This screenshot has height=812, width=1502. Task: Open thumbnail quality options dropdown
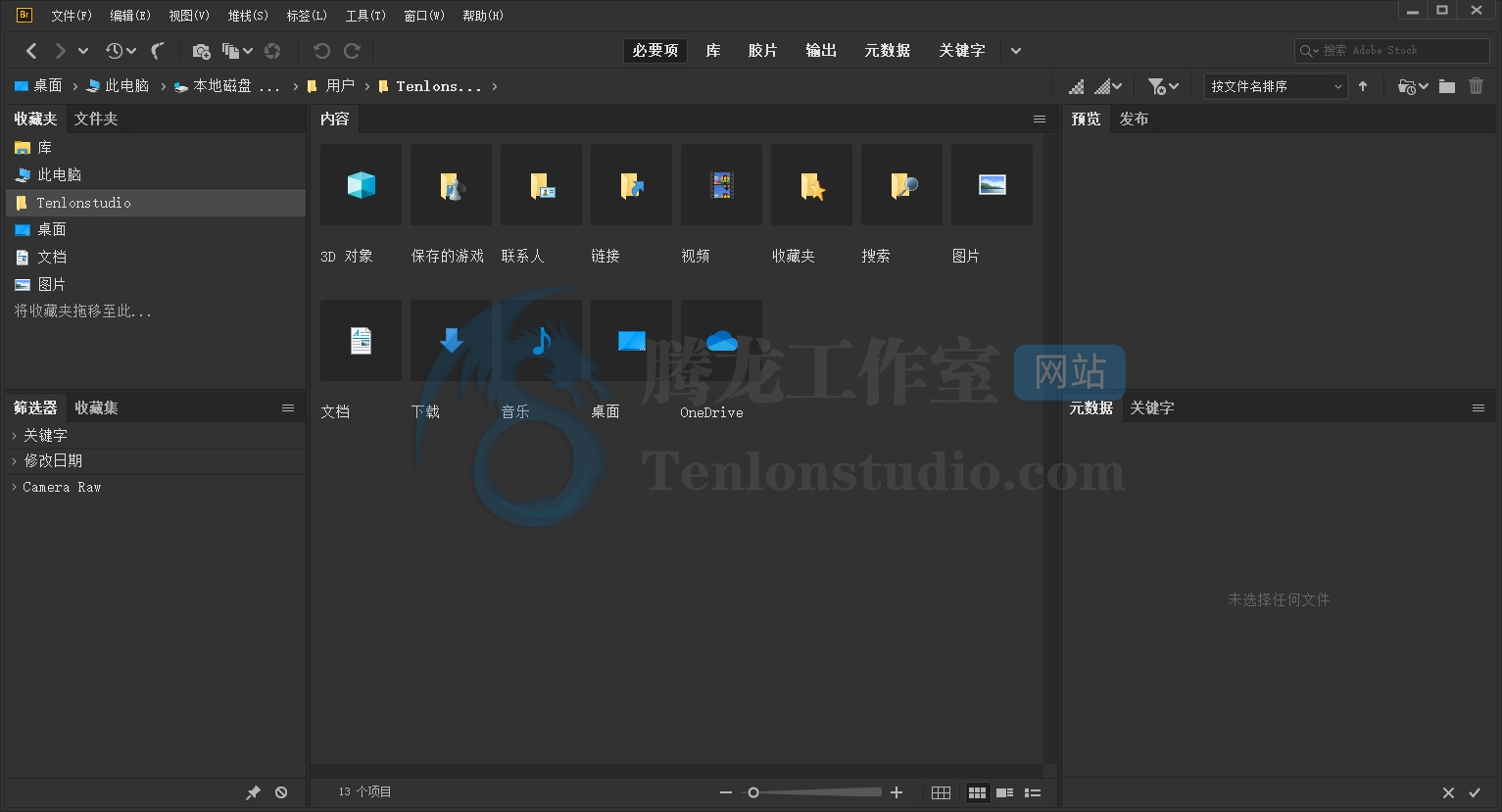point(1108,86)
